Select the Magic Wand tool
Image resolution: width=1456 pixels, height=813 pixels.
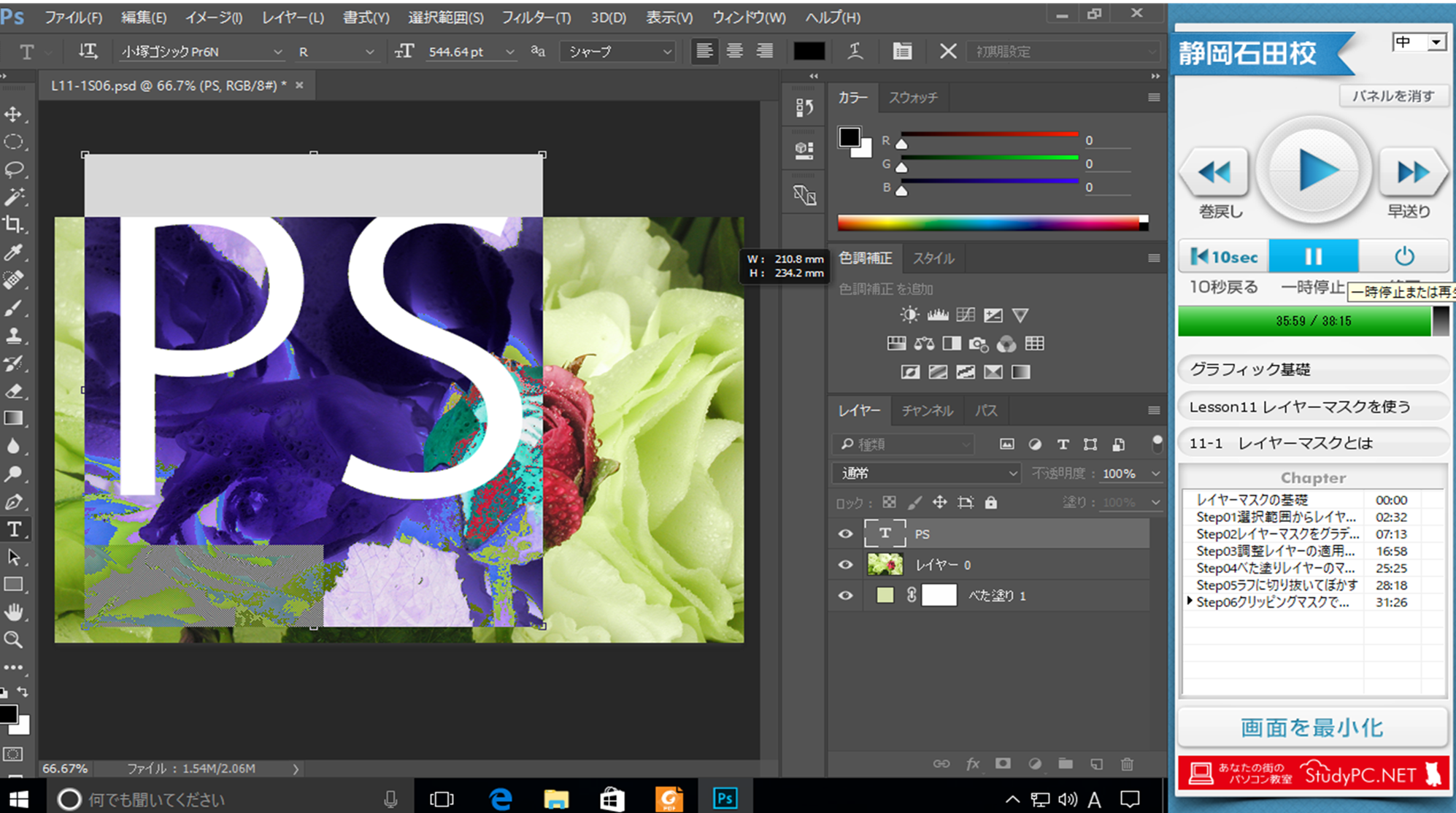(13, 197)
